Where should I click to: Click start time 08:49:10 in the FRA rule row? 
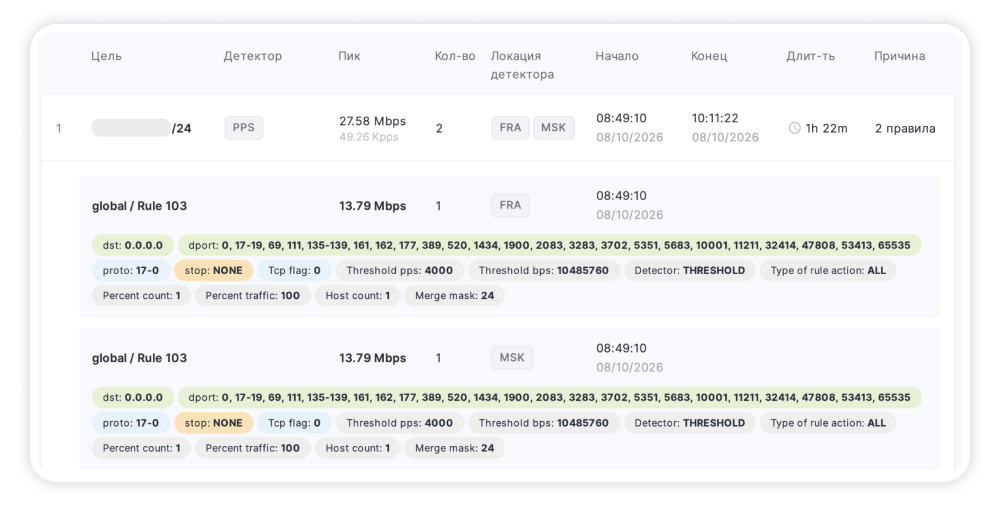point(621,196)
